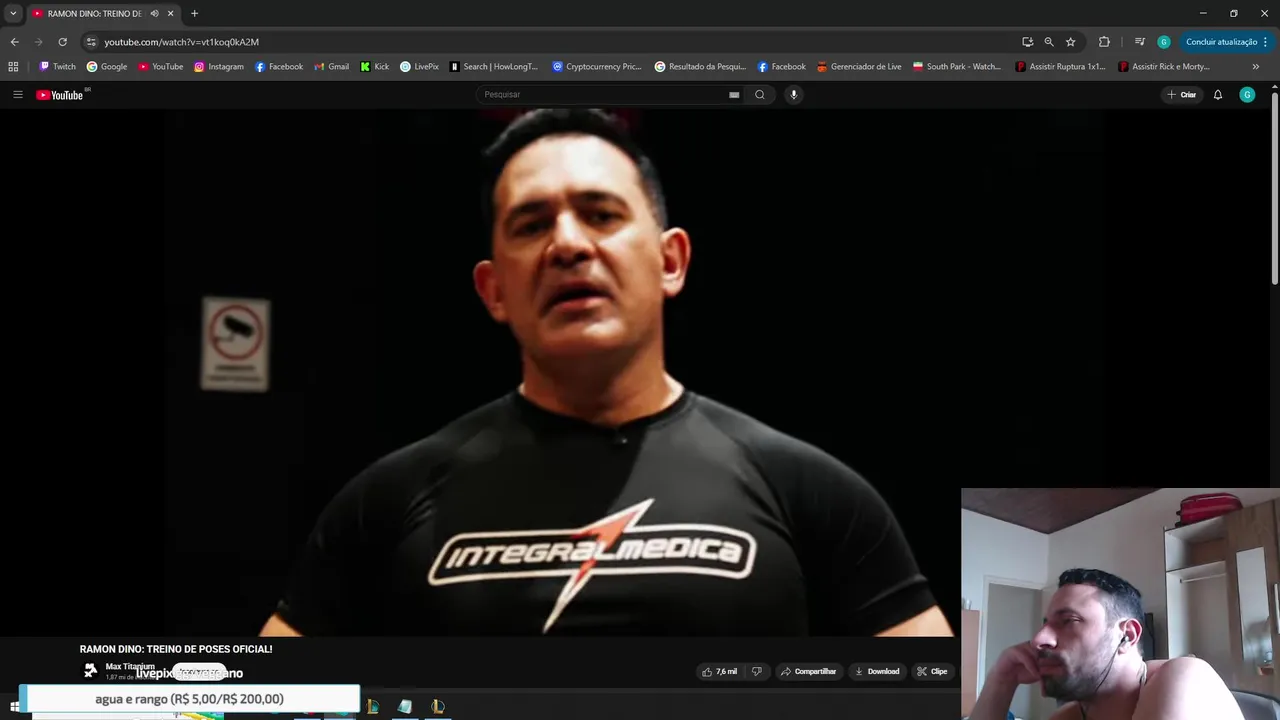
Task: Close the RAMON DINO tab
Action: 171,14
